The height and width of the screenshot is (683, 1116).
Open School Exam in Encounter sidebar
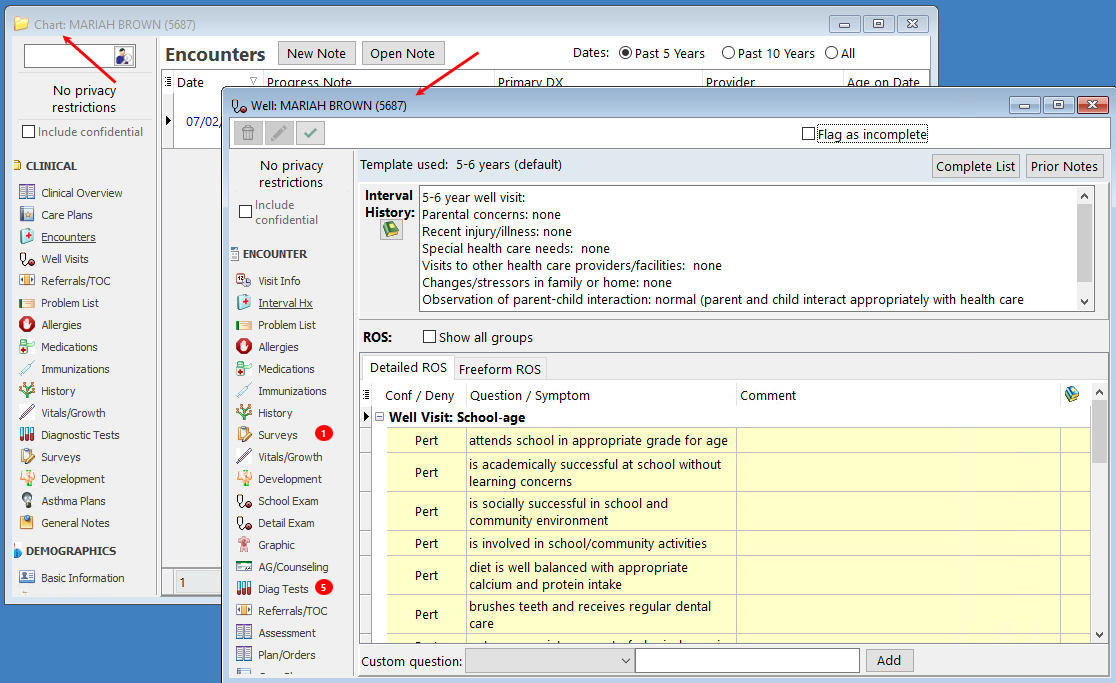point(288,501)
